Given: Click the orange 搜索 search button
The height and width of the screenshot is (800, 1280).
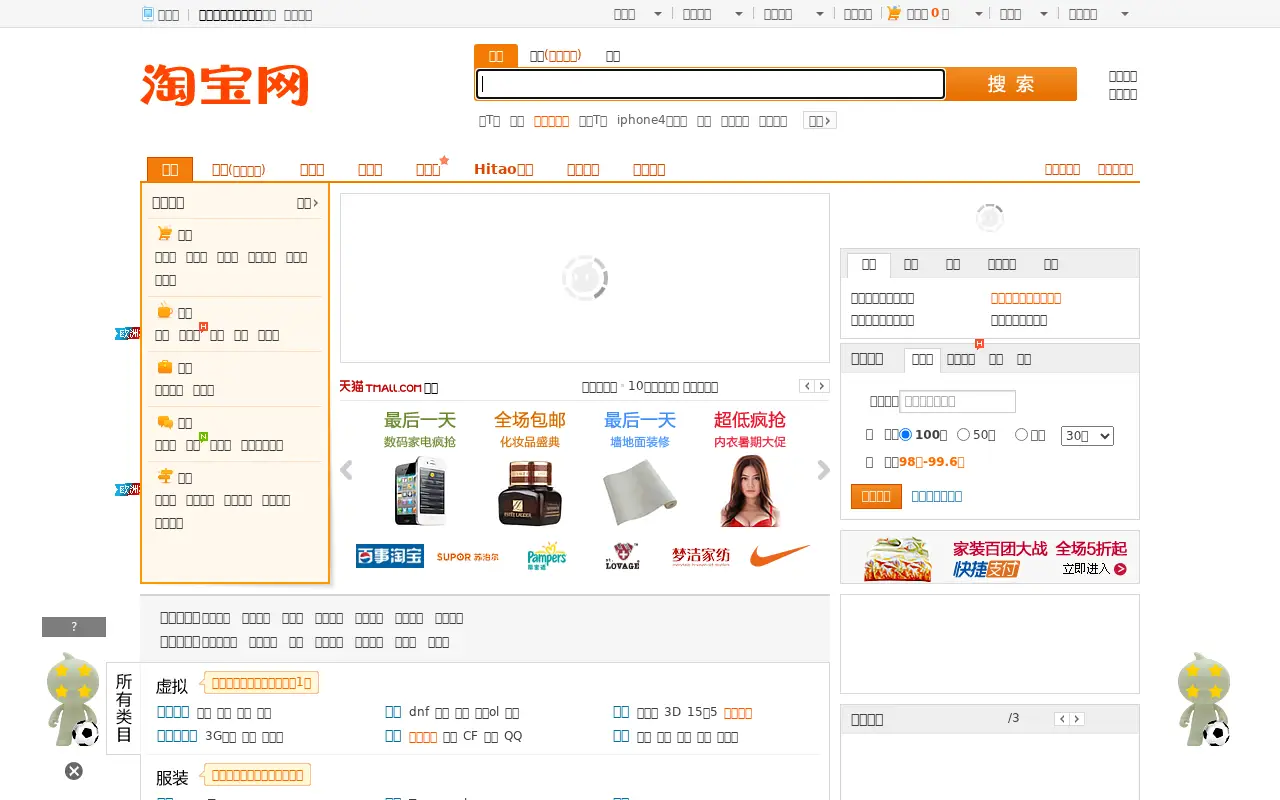Looking at the screenshot, I should [1011, 84].
